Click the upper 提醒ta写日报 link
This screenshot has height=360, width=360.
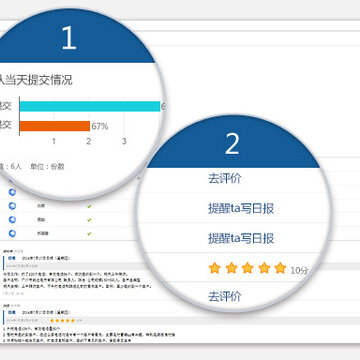[241, 208]
